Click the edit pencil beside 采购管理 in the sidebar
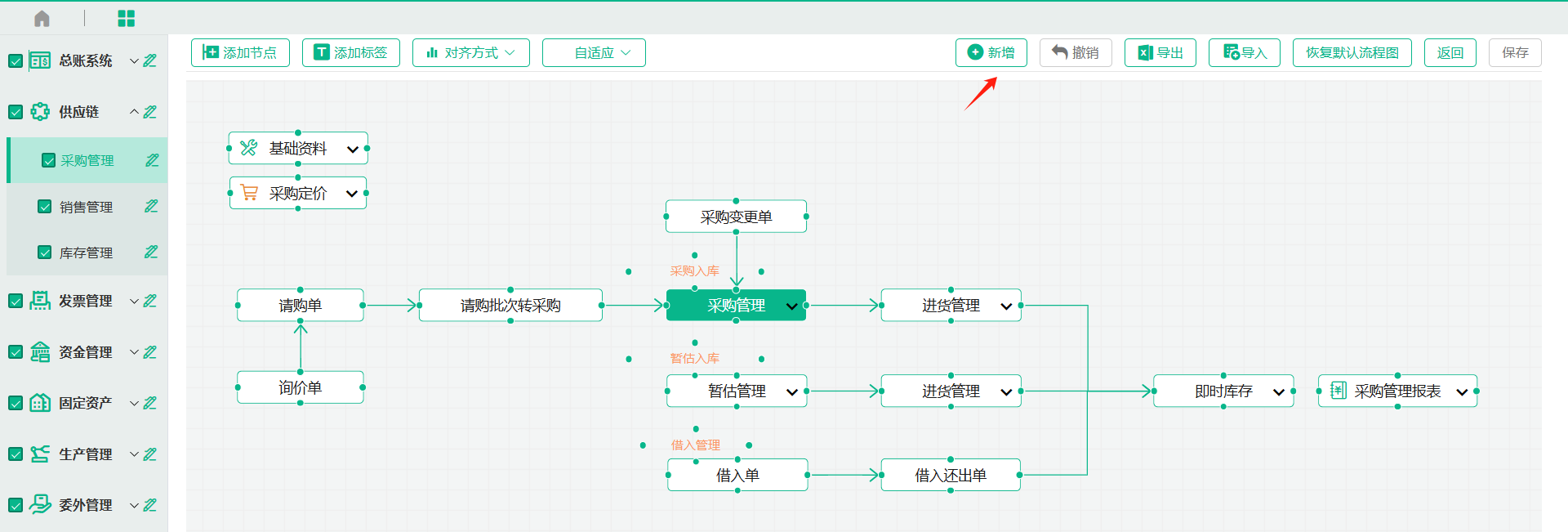The width and height of the screenshot is (1568, 532). (x=152, y=160)
